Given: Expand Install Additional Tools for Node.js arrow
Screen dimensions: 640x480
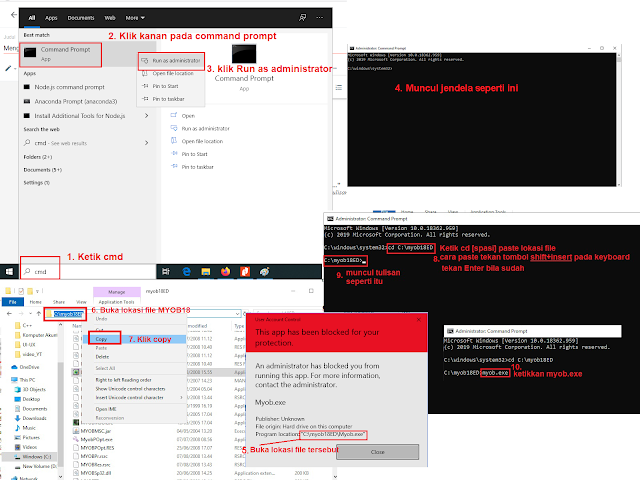Looking at the screenshot, I should coord(147,116).
